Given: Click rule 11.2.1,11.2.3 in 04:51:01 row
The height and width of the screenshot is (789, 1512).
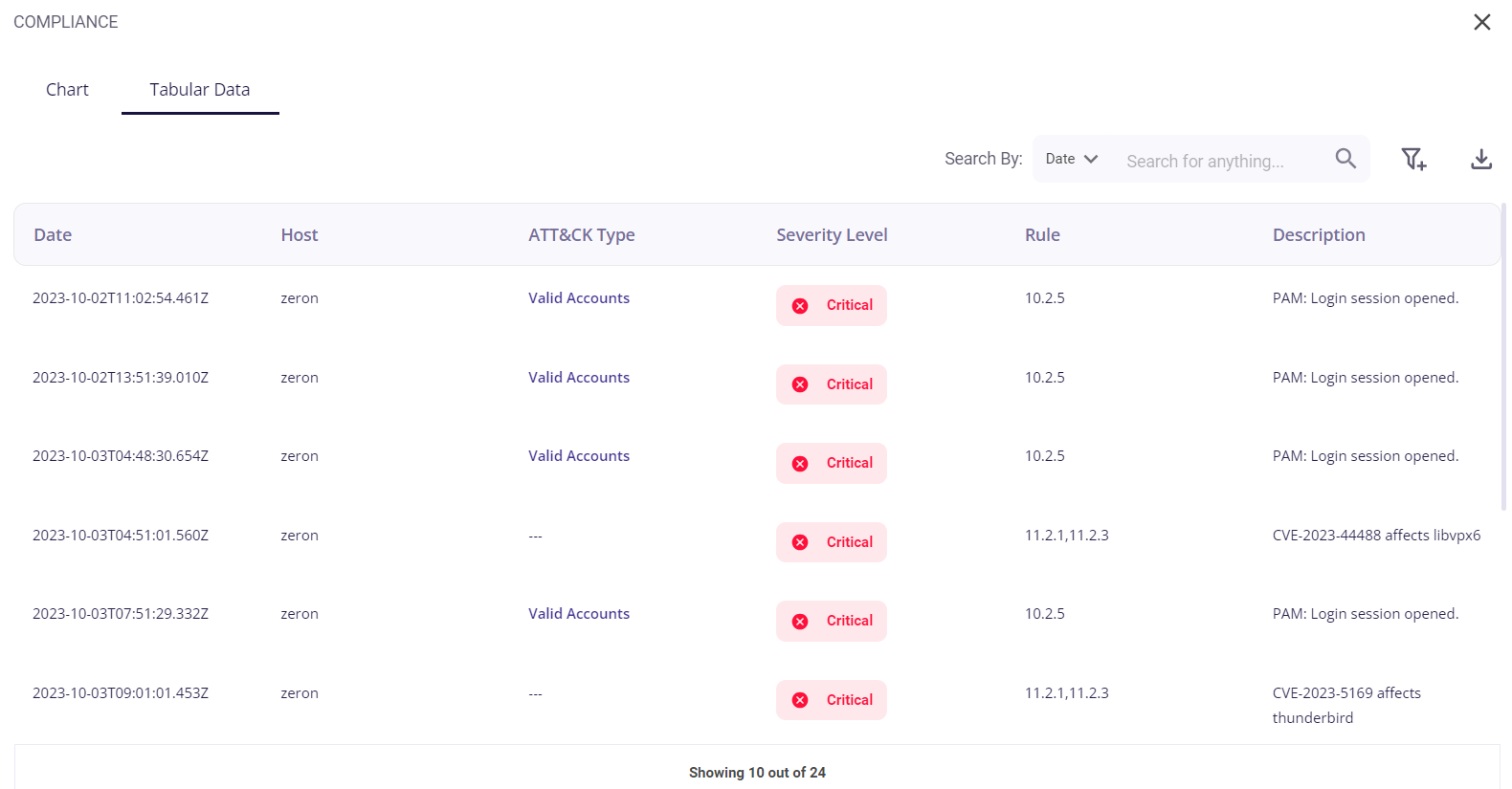Looking at the screenshot, I should (x=1067, y=535).
